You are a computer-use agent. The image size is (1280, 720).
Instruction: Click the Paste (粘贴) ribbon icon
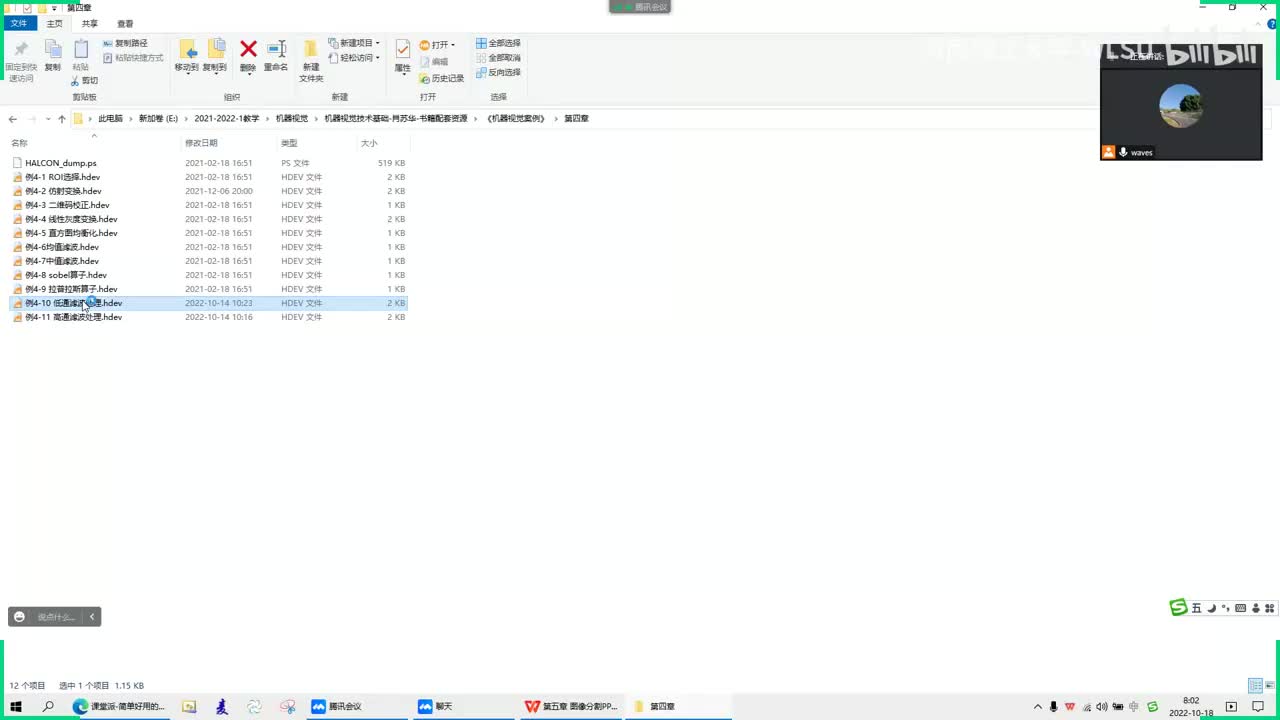(81, 50)
